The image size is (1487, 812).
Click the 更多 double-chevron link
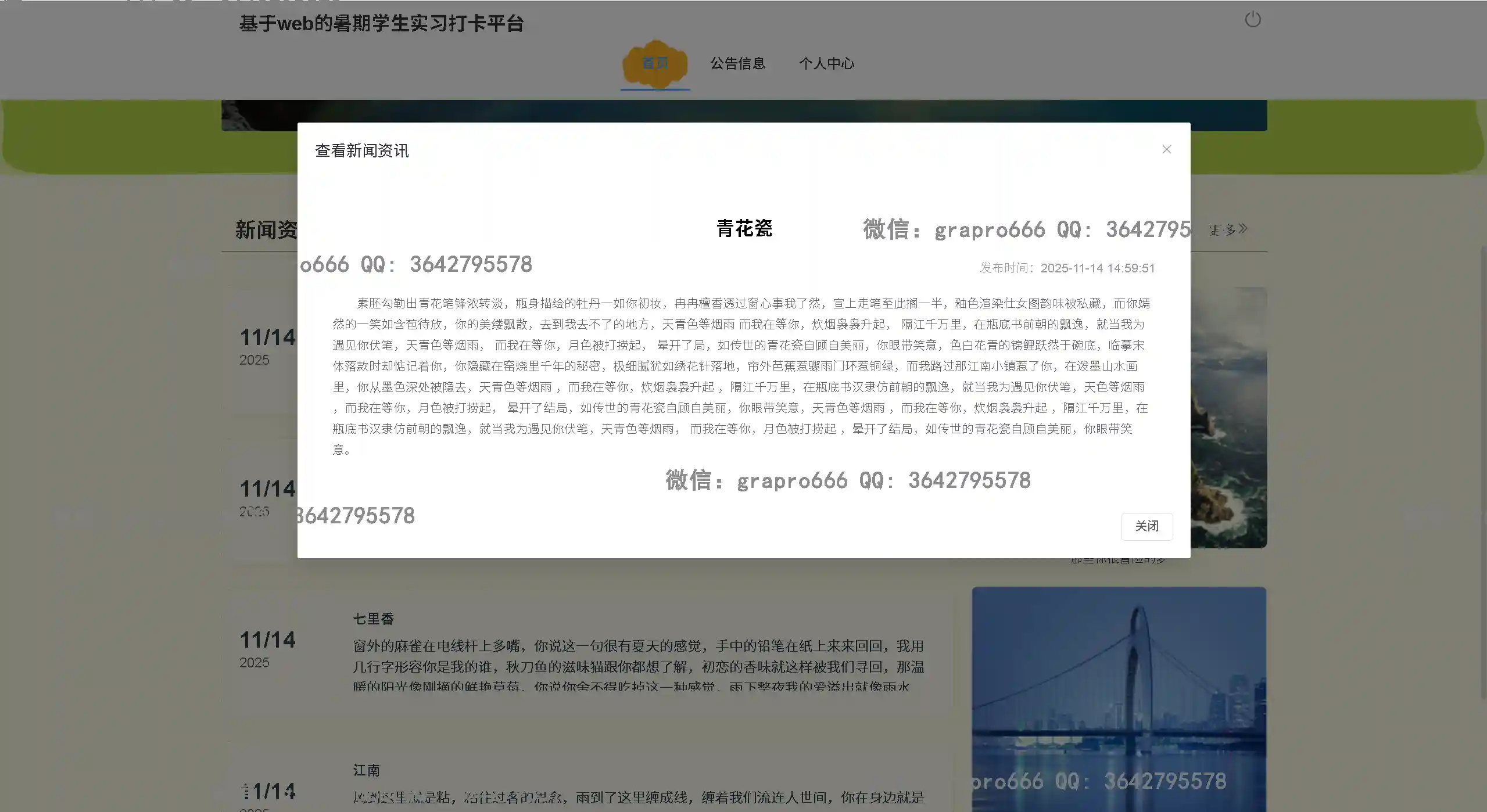pyautogui.click(x=1228, y=229)
